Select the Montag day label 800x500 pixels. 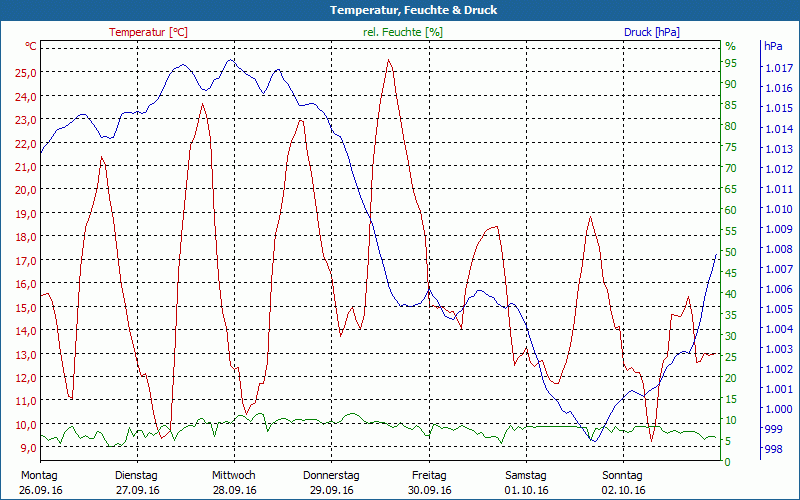click(39, 475)
